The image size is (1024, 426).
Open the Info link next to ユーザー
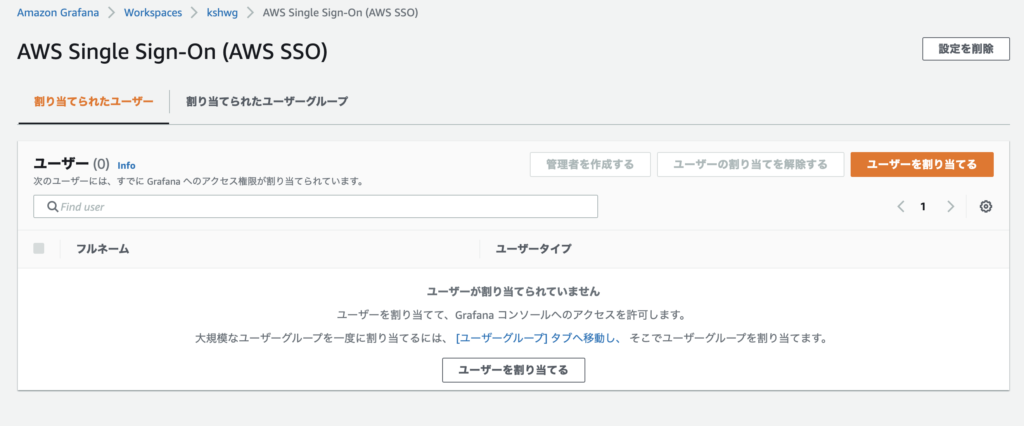pos(126,165)
